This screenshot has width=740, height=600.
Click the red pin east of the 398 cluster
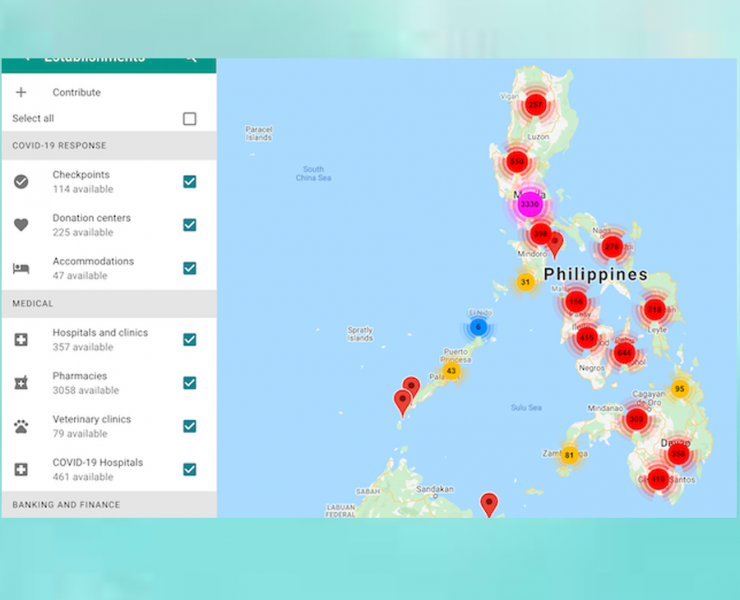(555, 243)
